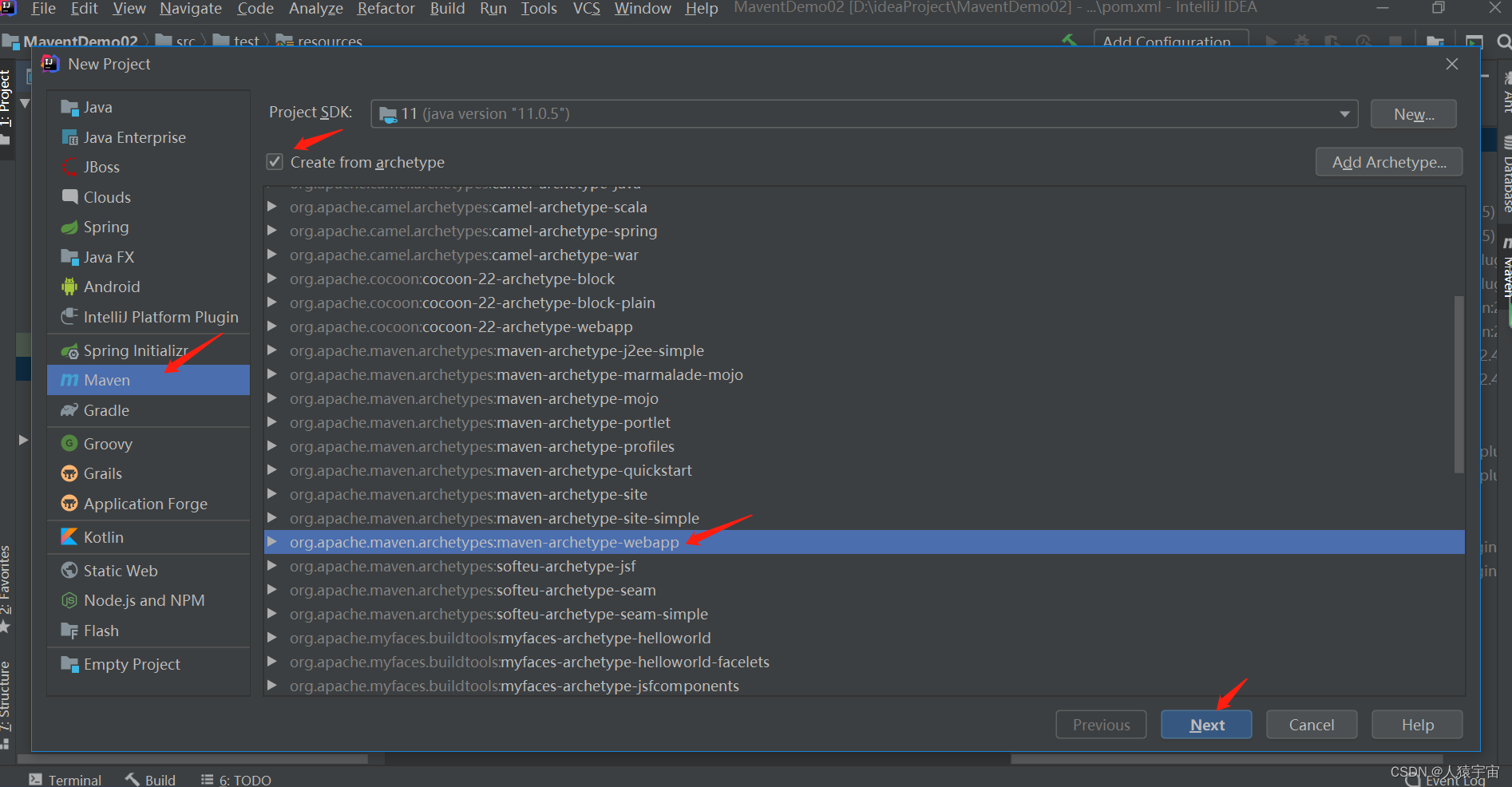Choose the JBoss icon
Image resolution: width=1512 pixels, height=787 pixels.
click(69, 167)
